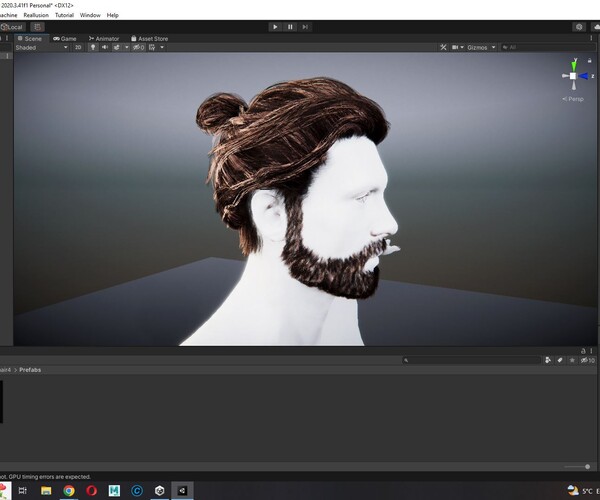Open the Window menu

point(90,15)
